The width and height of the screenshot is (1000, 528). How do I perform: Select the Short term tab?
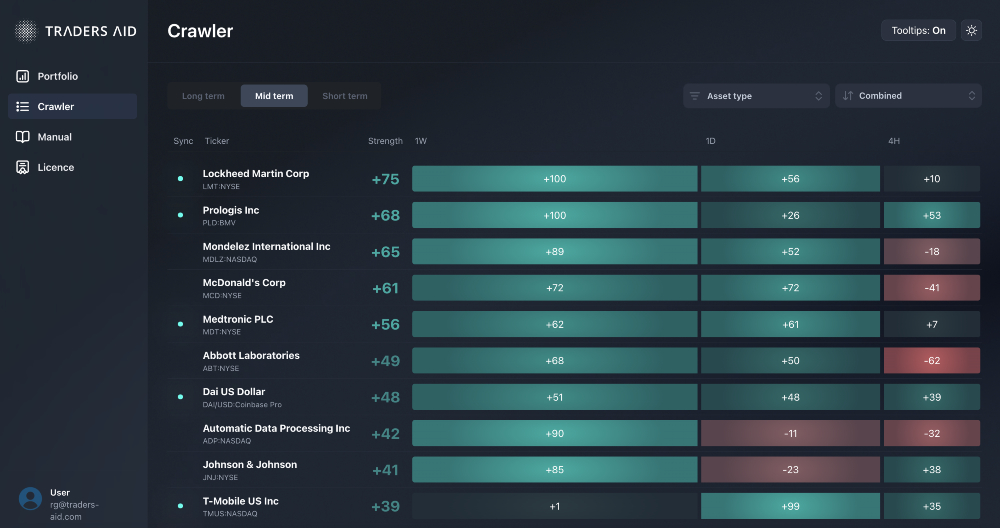[344, 96]
